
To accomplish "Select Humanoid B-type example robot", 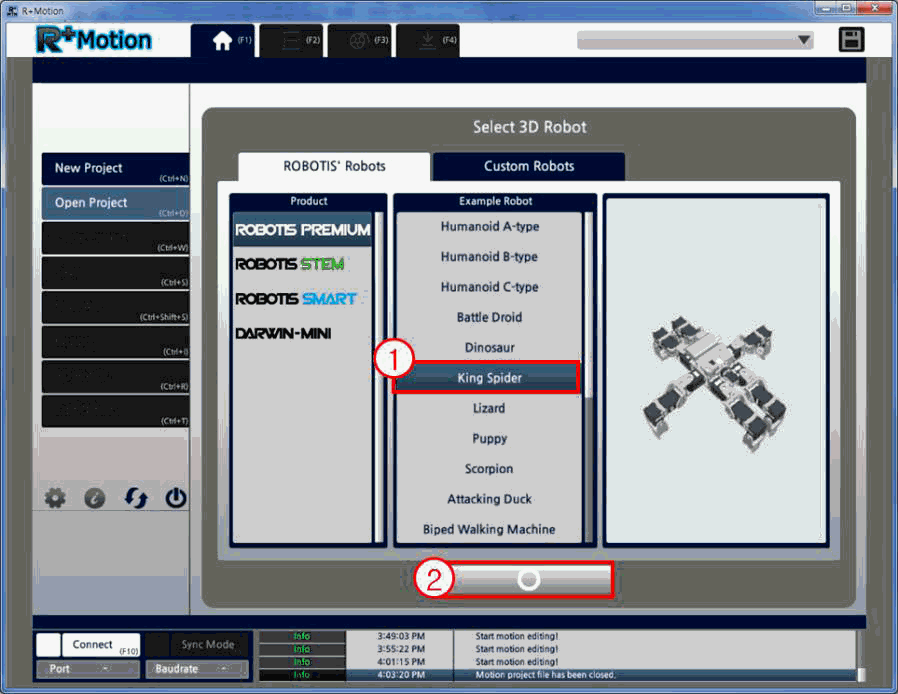I will (490, 257).
